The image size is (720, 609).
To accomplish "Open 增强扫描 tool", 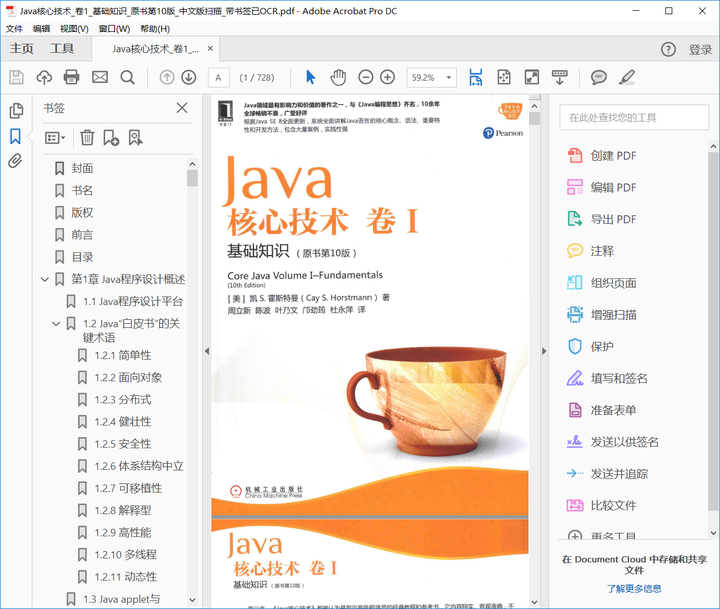I will (602, 315).
